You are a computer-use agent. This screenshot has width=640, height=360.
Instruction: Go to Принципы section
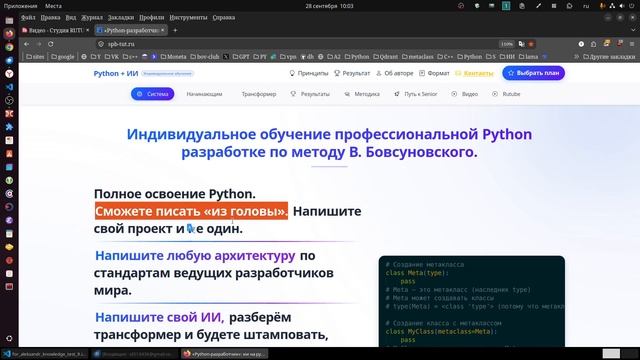(309, 73)
